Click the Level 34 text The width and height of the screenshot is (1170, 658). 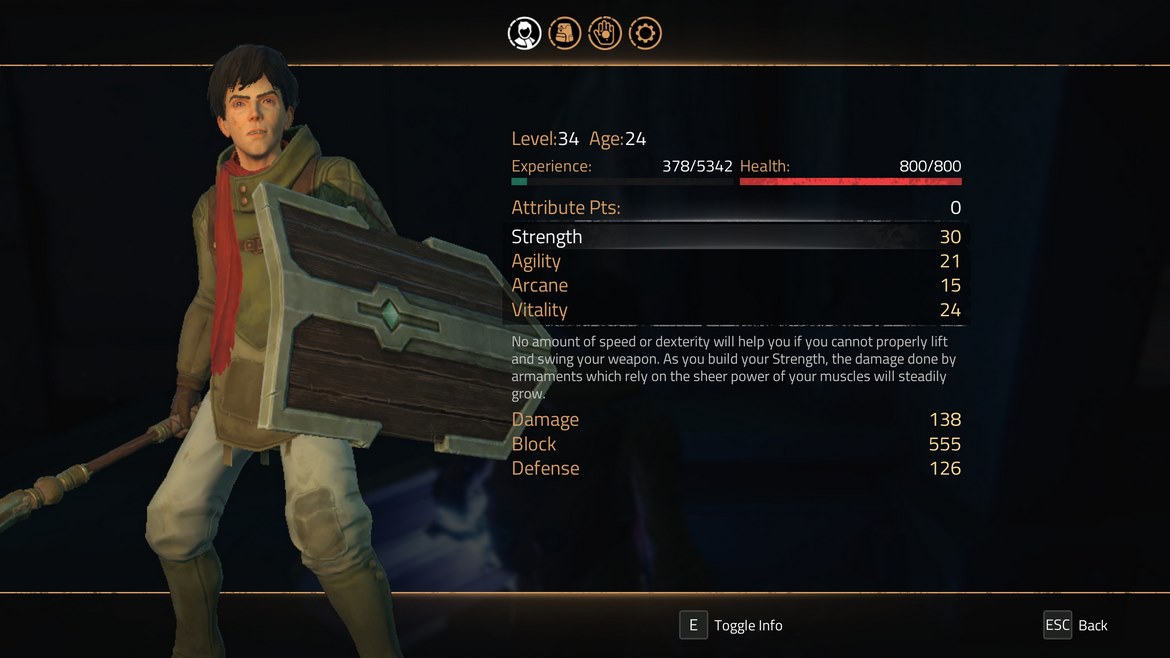point(545,139)
